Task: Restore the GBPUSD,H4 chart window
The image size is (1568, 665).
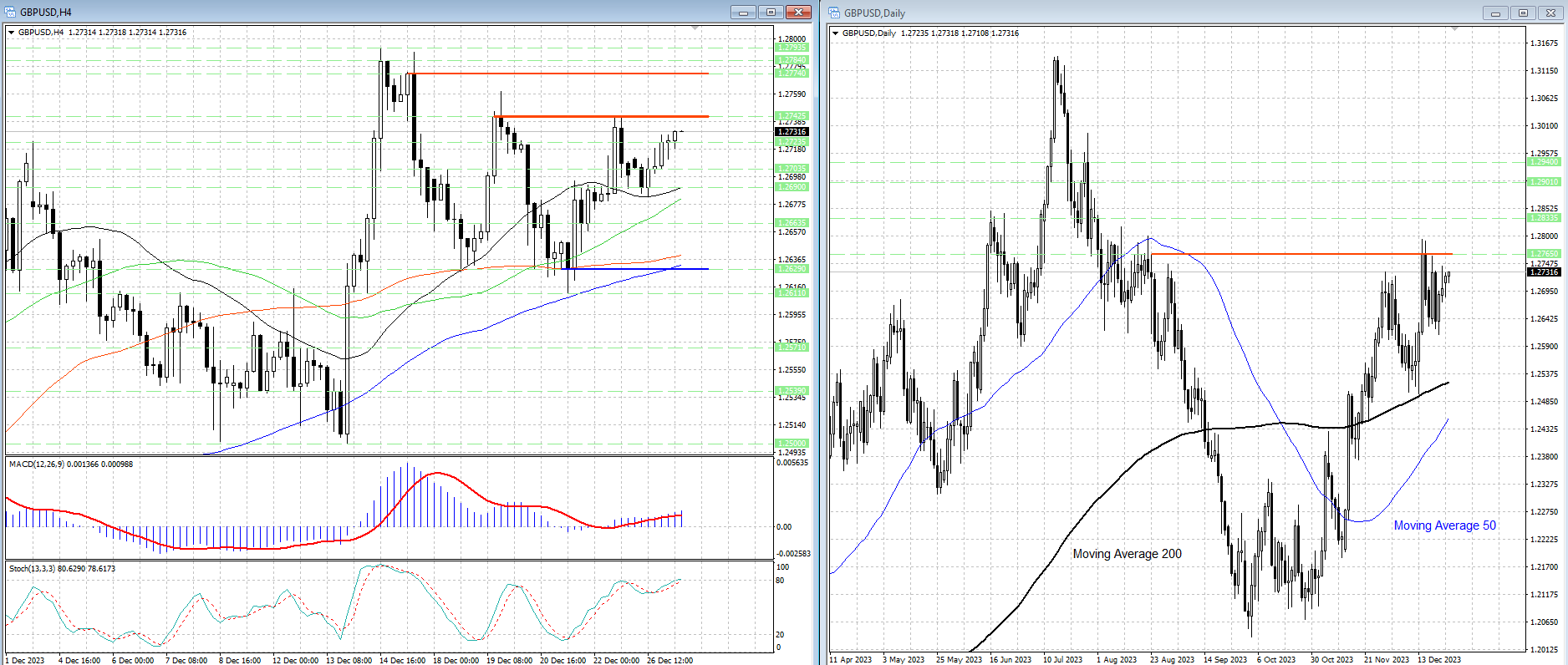Action: click(771, 12)
